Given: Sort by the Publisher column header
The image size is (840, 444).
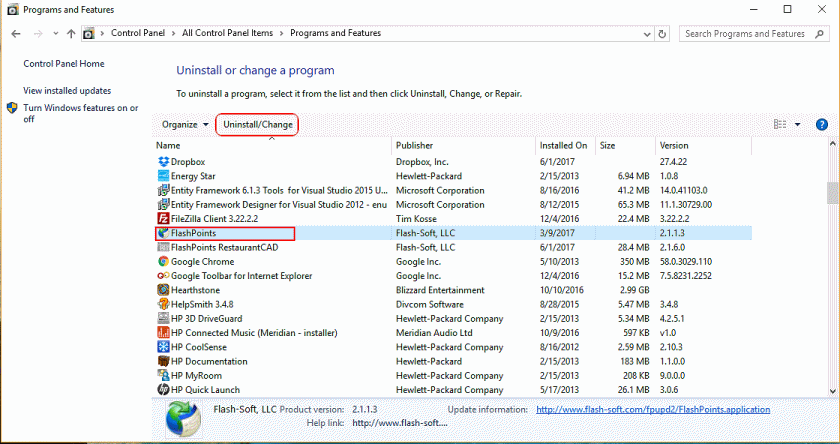Looking at the screenshot, I should click(x=464, y=146).
